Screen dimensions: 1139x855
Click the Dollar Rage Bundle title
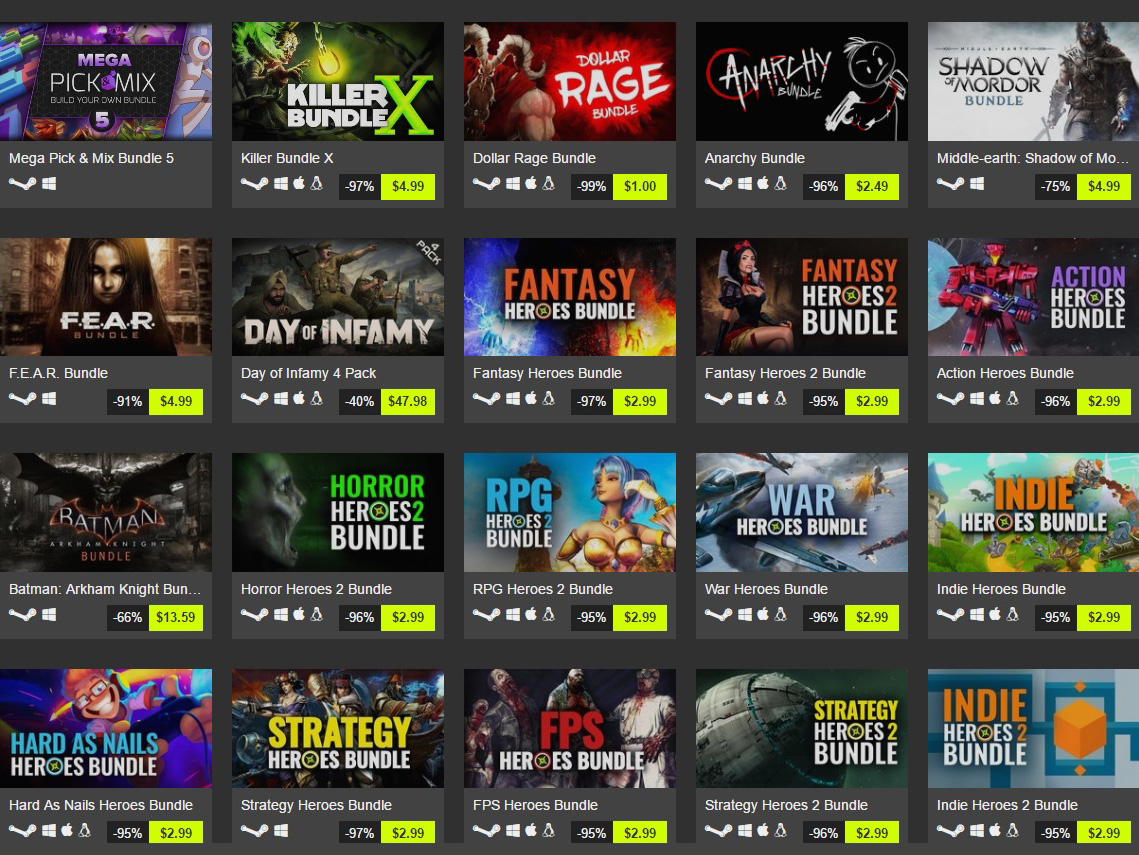click(x=534, y=158)
